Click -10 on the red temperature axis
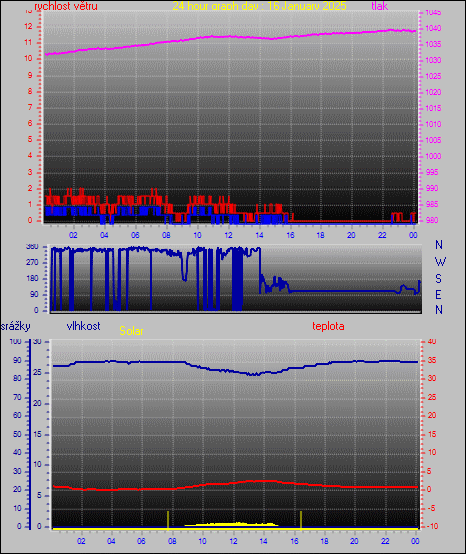466x554 pixels. click(x=432, y=526)
